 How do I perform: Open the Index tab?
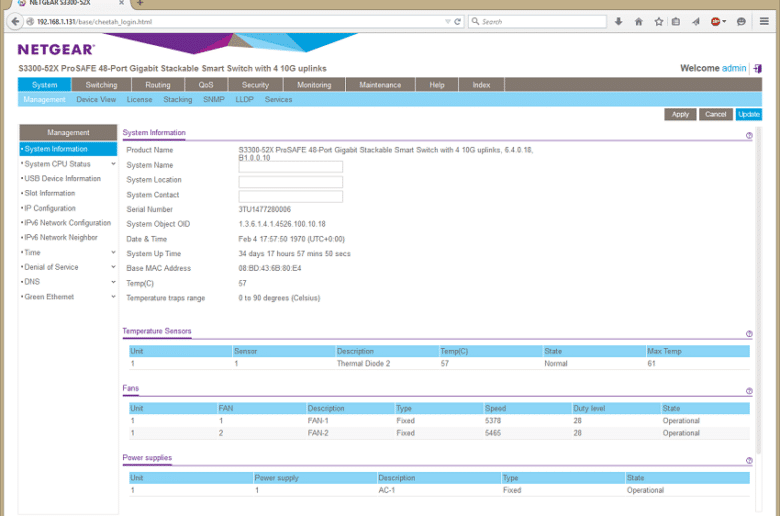pos(481,85)
